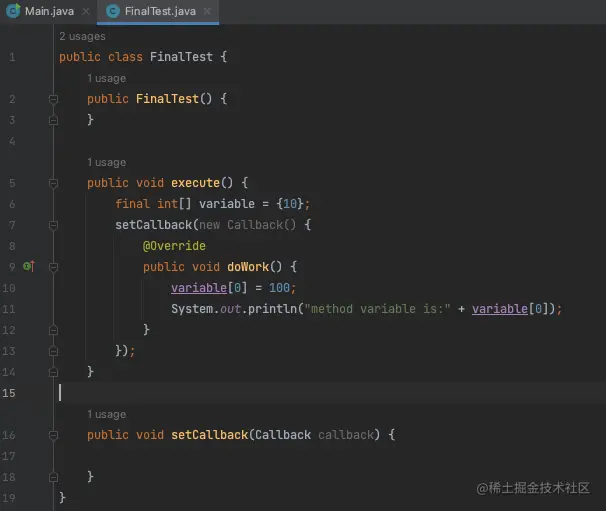Click the fold end marker on line 14
The width and height of the screenshot is (606, 511).
tap(53, 372)
